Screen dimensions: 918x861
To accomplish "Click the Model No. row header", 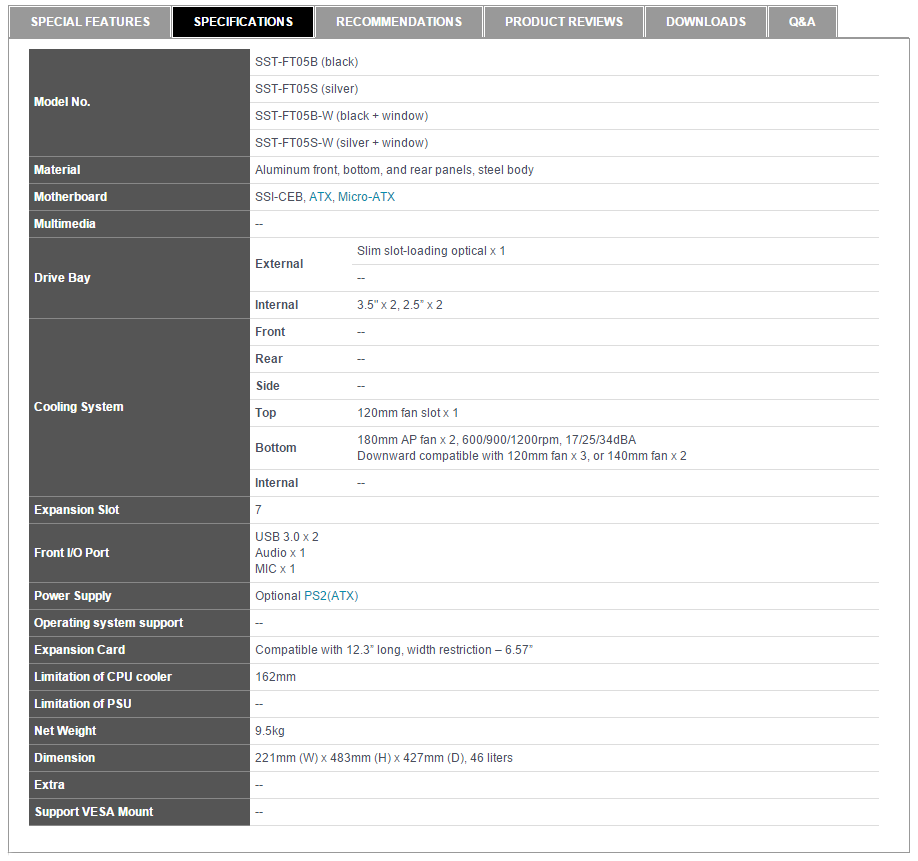I will [139, 102].
